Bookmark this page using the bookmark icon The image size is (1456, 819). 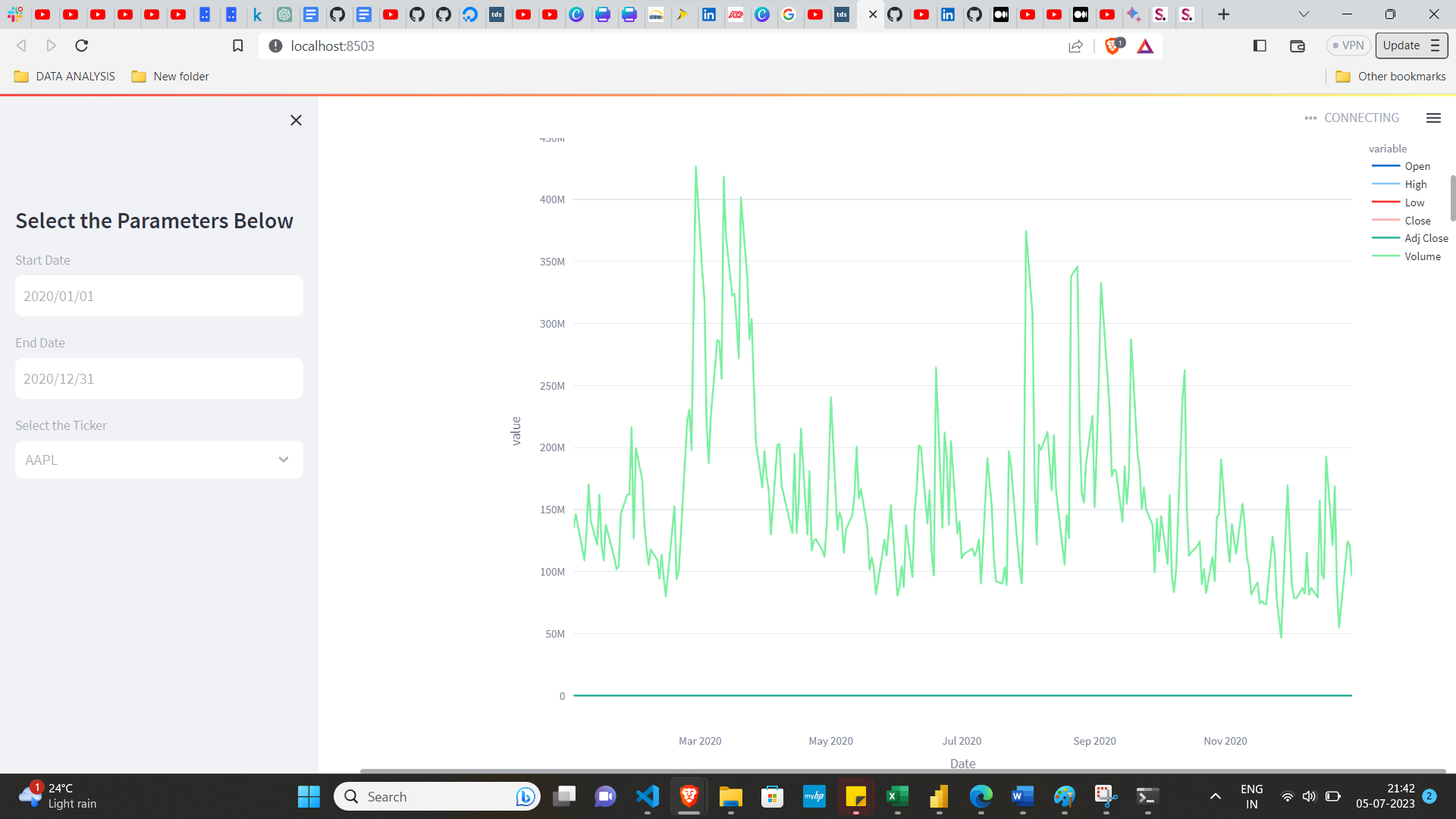pyautogui.click(x=237, y=45)
